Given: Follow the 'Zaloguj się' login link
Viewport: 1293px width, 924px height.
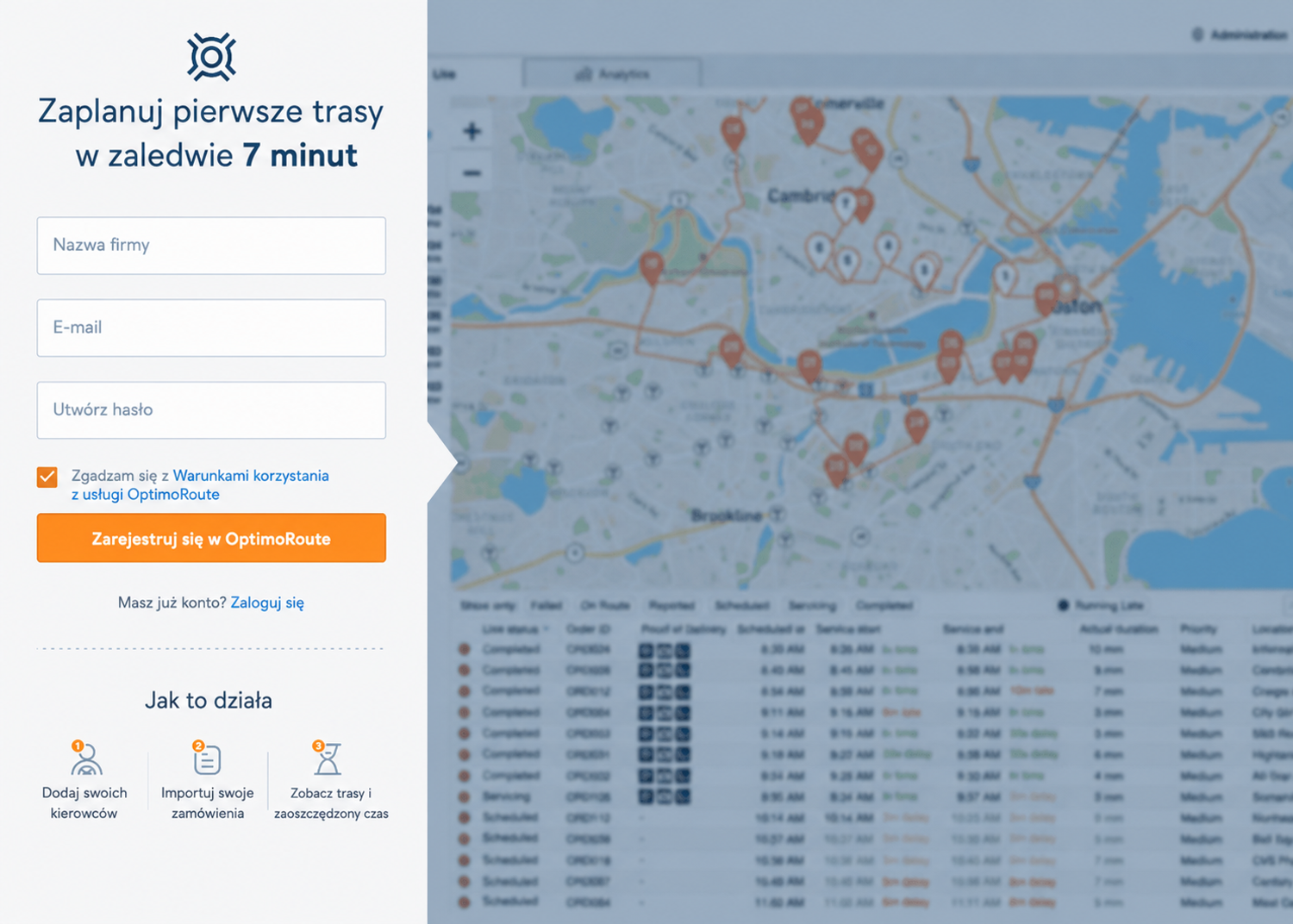Looking at the screenshot, I should 267,602.
